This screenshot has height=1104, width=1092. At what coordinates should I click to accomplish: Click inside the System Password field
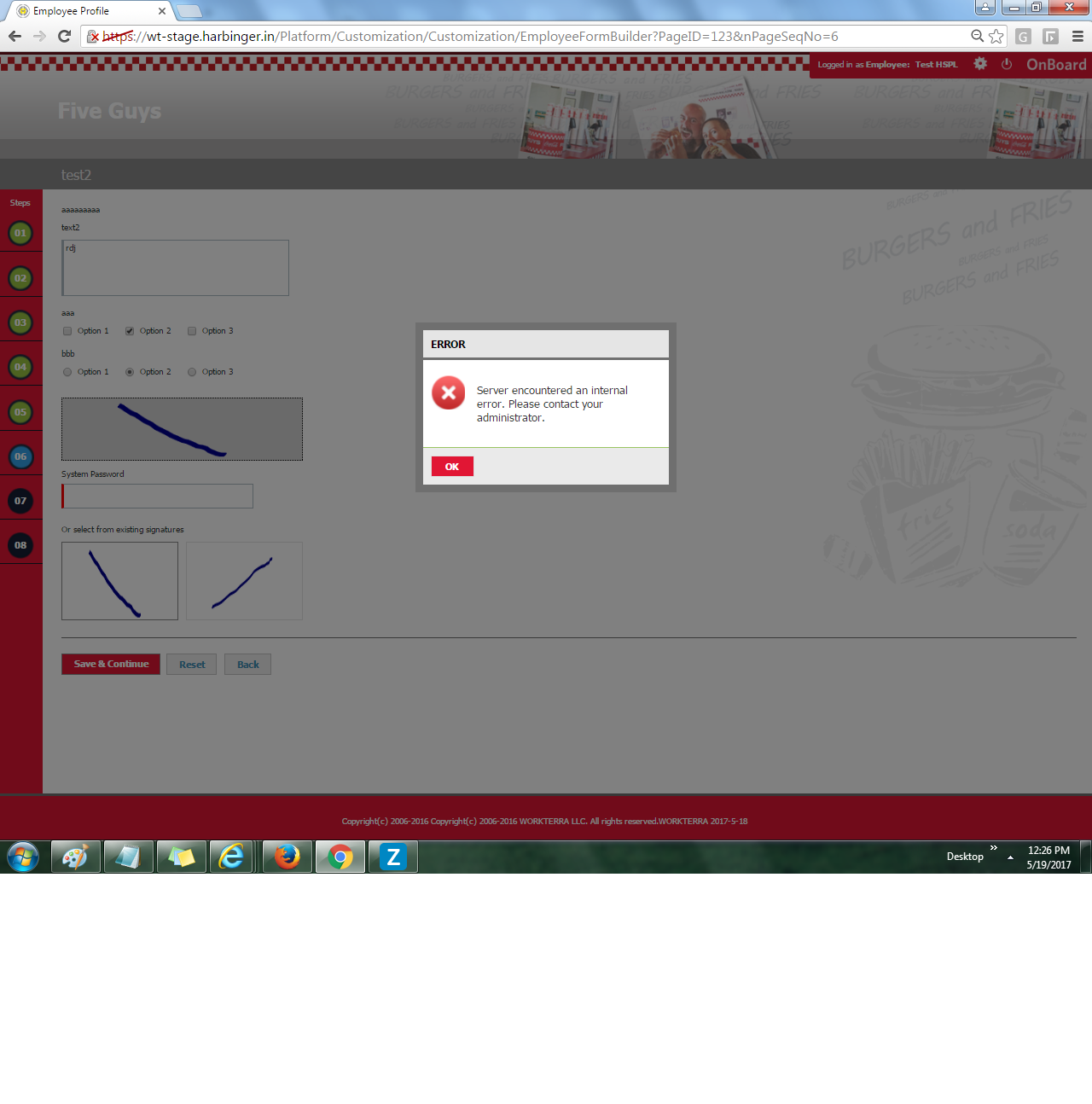(x=157, y=496)
